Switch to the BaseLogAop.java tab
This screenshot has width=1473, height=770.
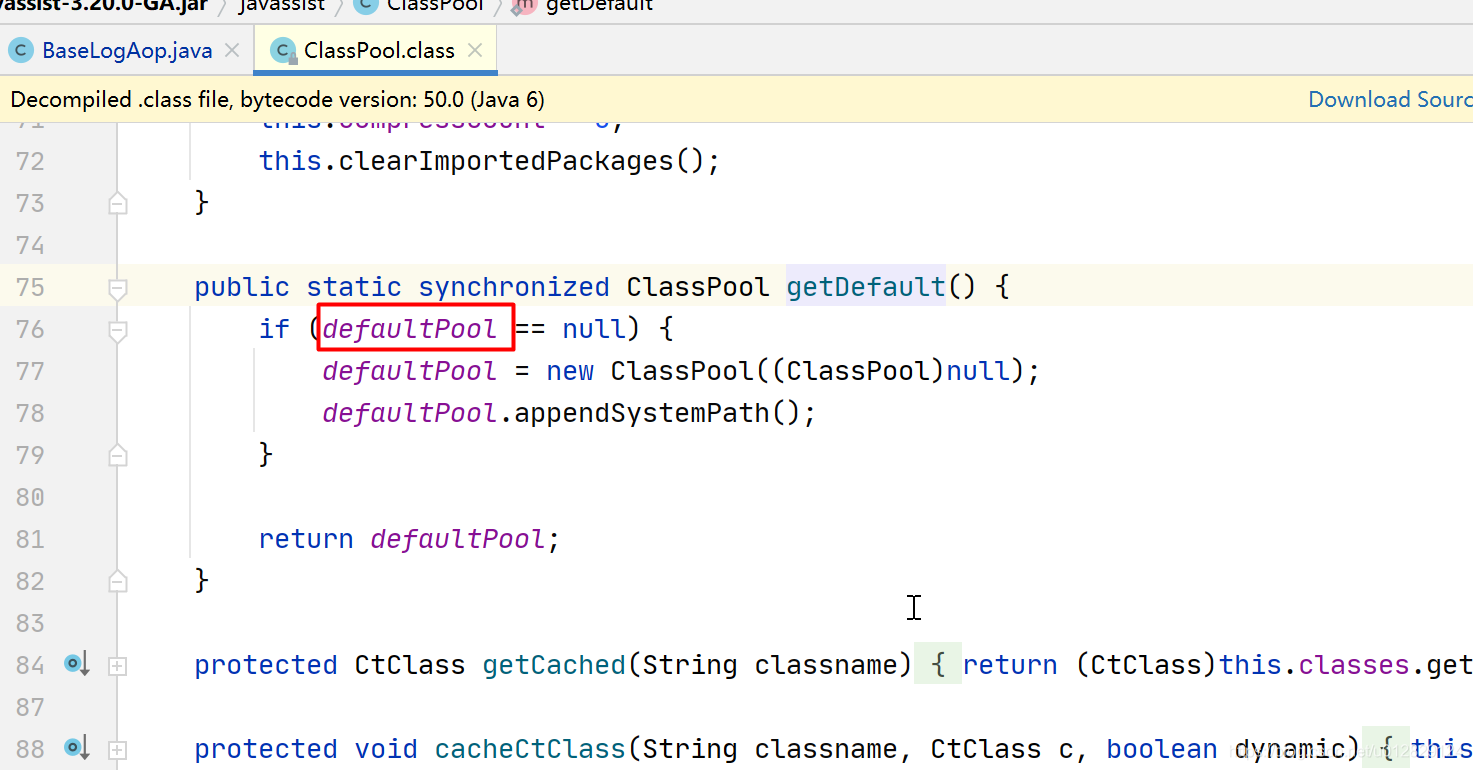(x=126, y=50)
